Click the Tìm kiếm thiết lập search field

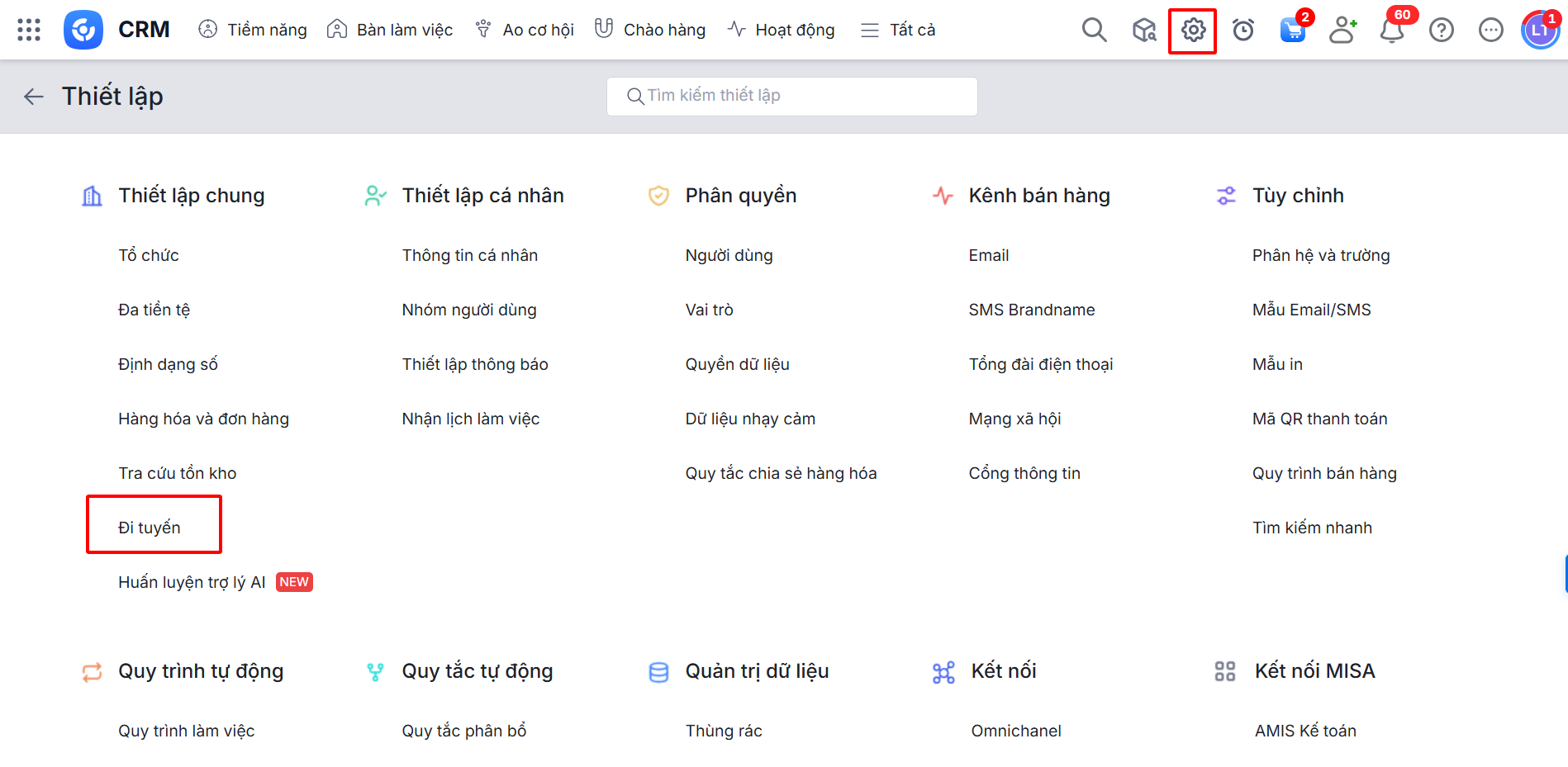click(791, 96)
